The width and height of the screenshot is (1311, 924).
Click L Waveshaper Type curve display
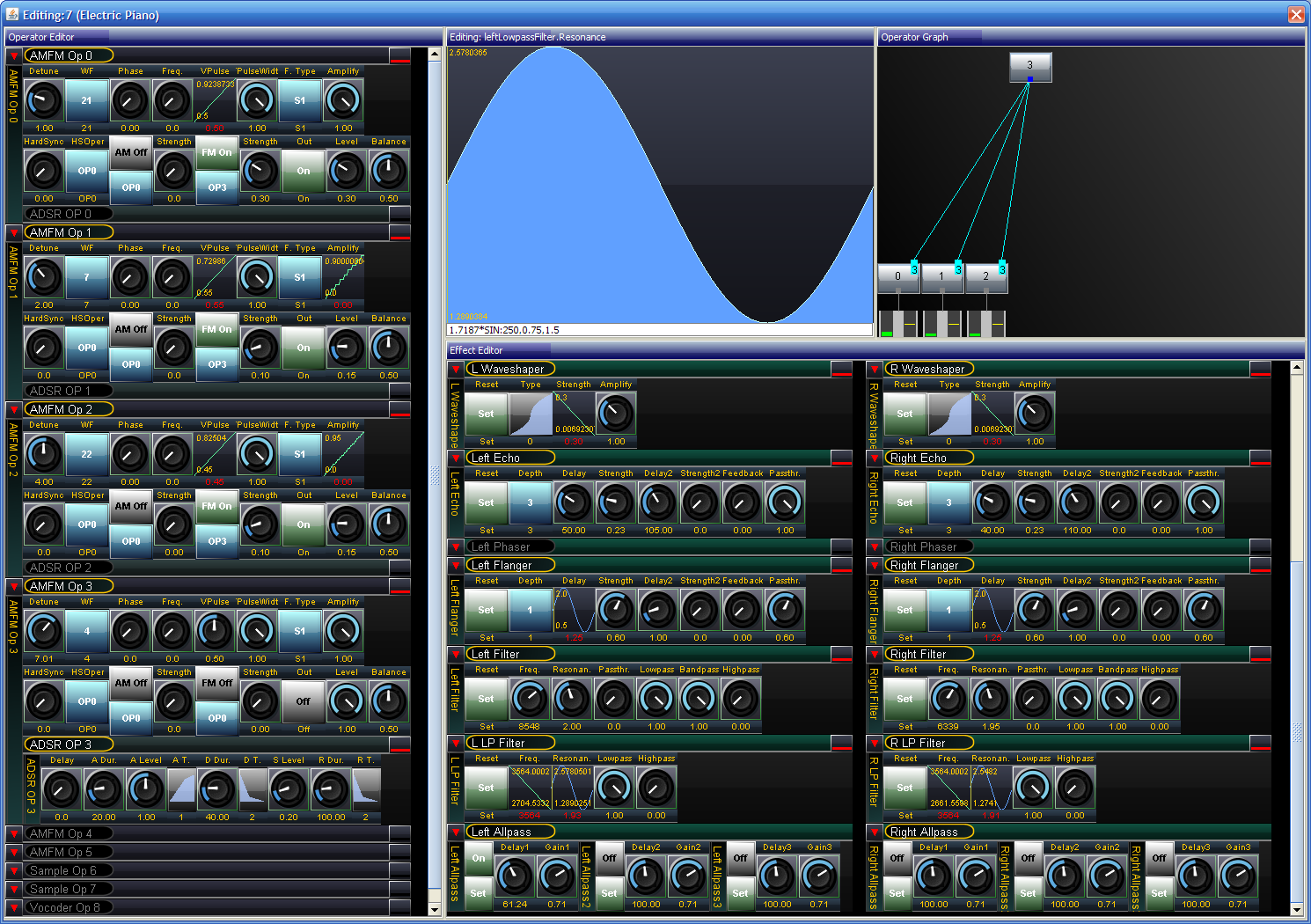531,414
